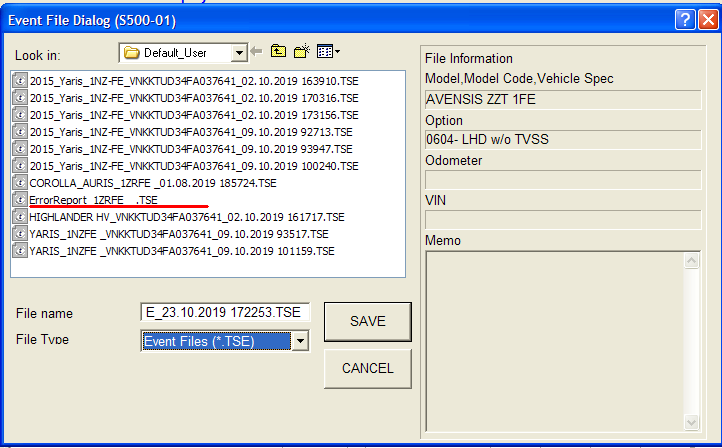Open the File Type dropdown list
Image resolution: width=722 pixels, height=448 pixels.
[x=299, y=342]
